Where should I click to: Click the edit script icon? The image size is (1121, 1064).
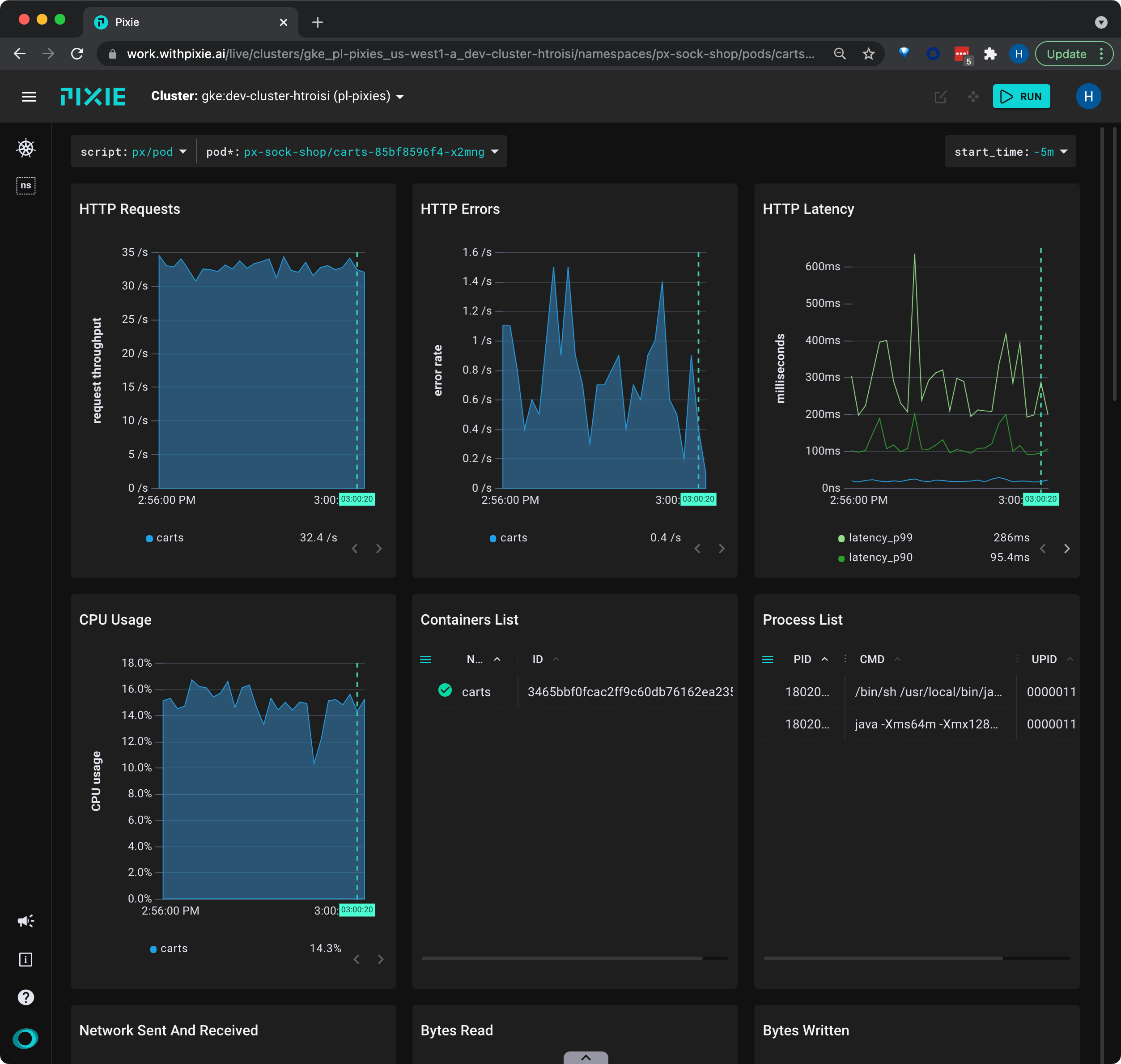coord(940,97)
